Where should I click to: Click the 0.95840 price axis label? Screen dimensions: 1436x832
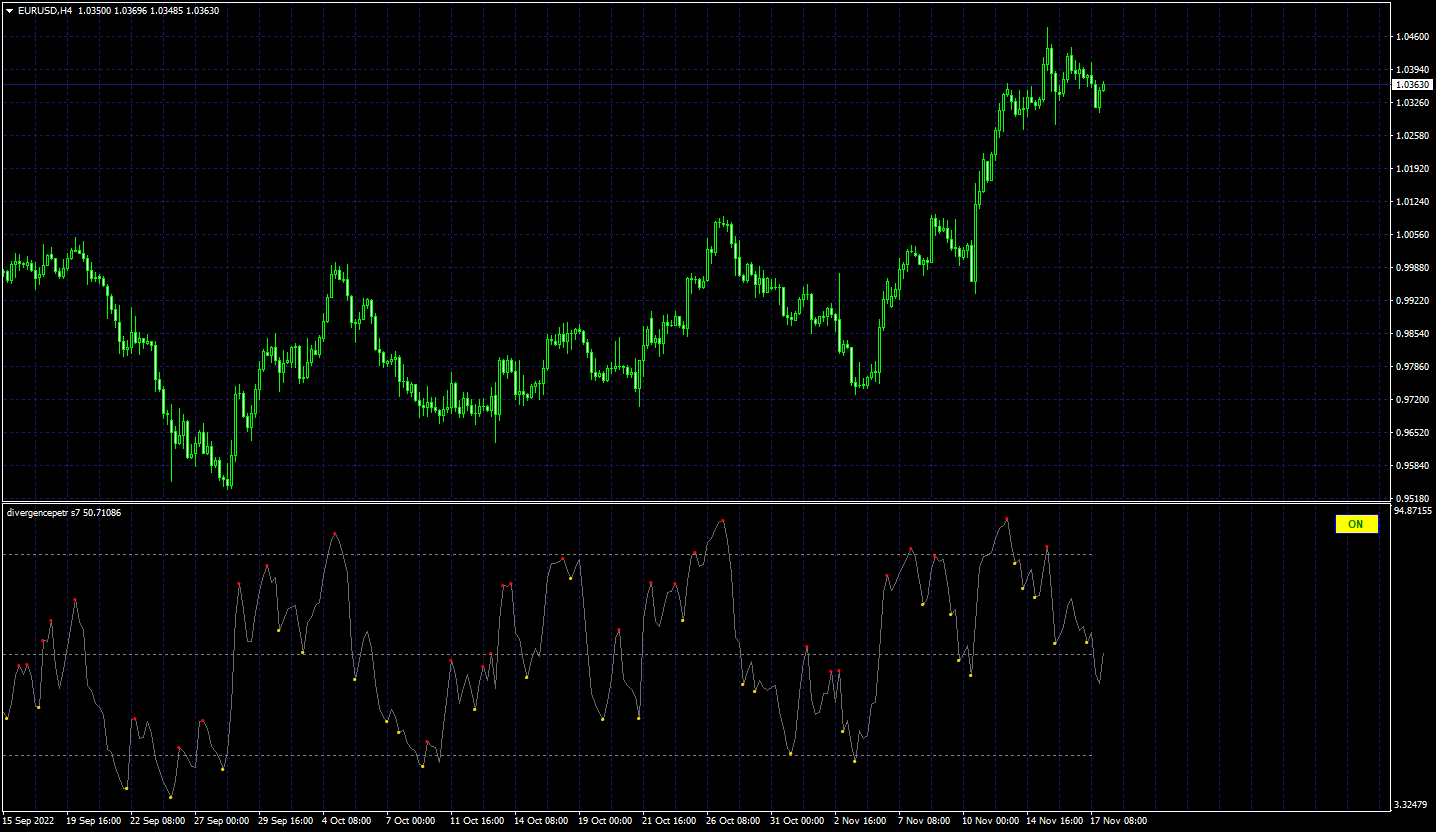1412,466
